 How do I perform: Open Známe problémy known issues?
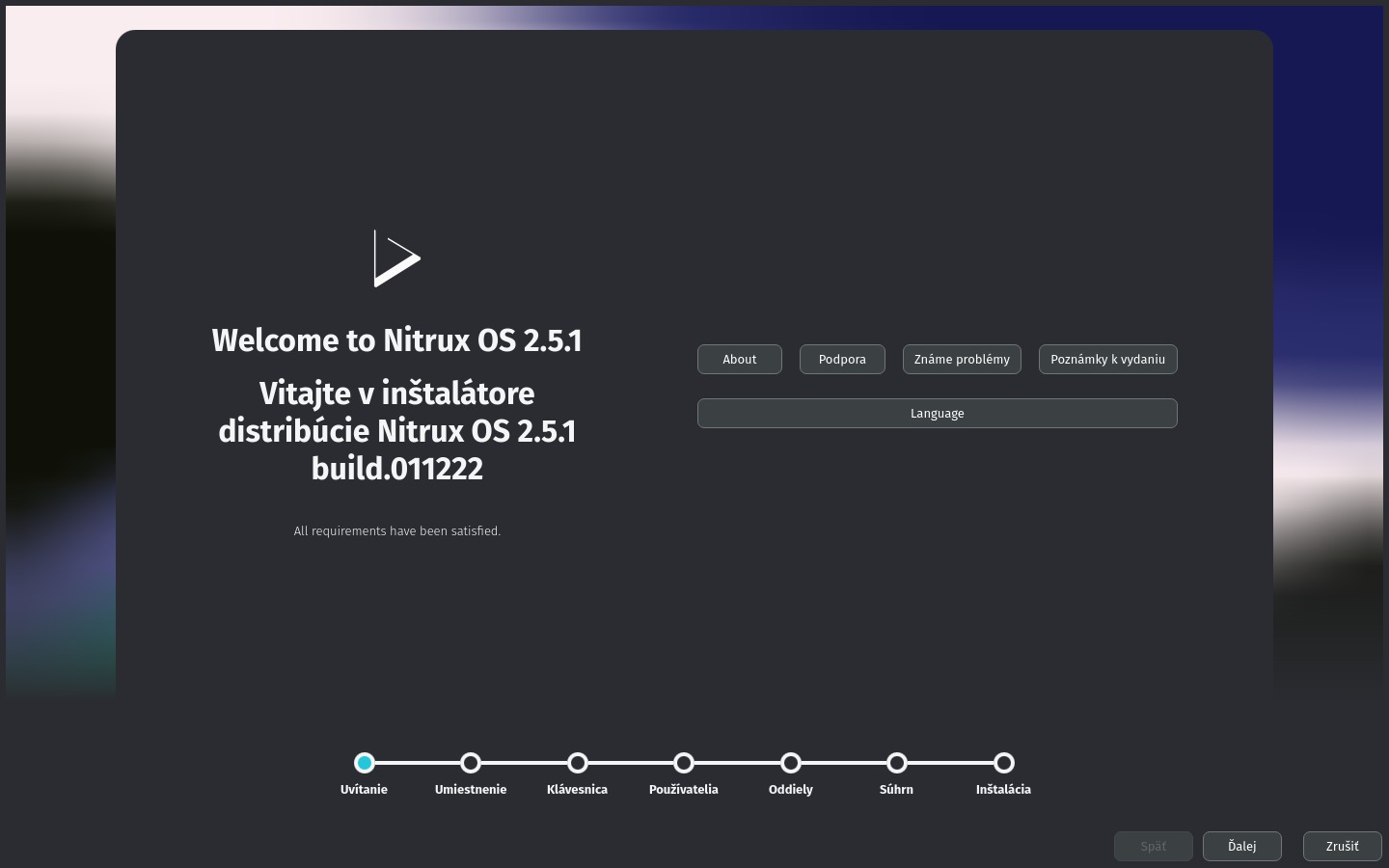pyautogui.click(x=962, y=359)
